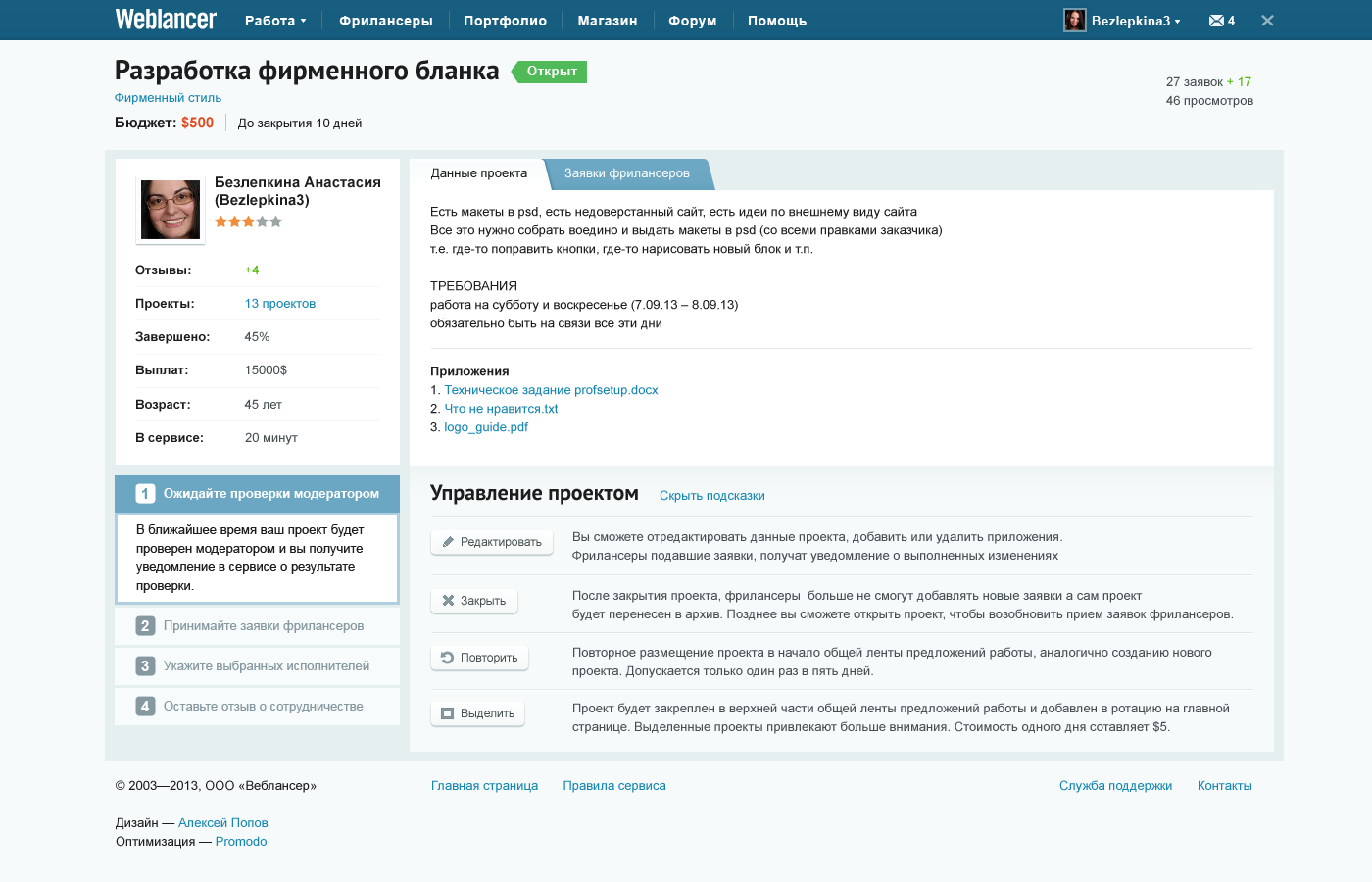The height and width of the screenshot is (882, 1372).
Task: Open attachment logo_guide.pdf
Action: click(486, 427)
